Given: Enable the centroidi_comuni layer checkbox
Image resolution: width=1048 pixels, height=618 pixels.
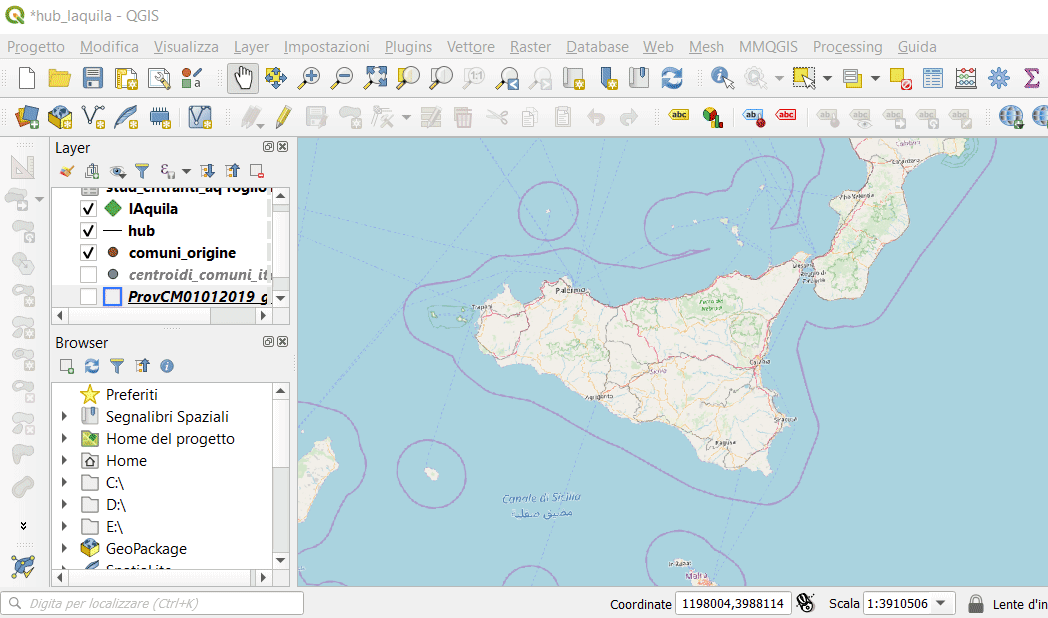Looking at the screenshot, I should coord(88,274).
